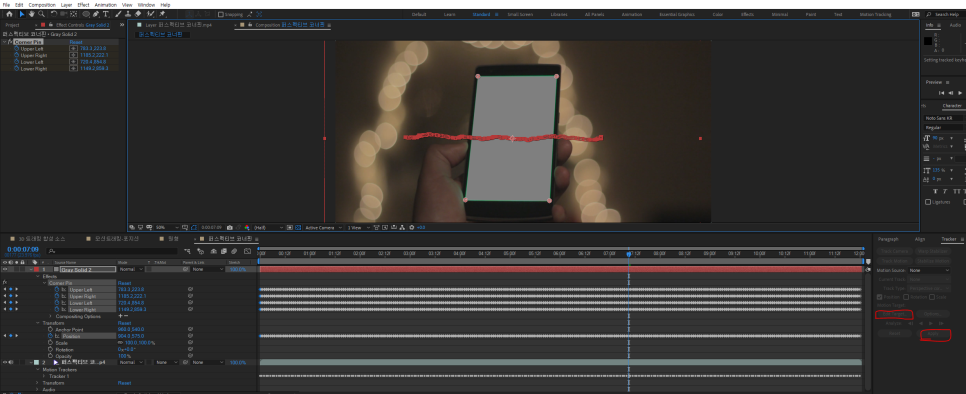Open the resolution (Half) dropdown

[269, 227]
